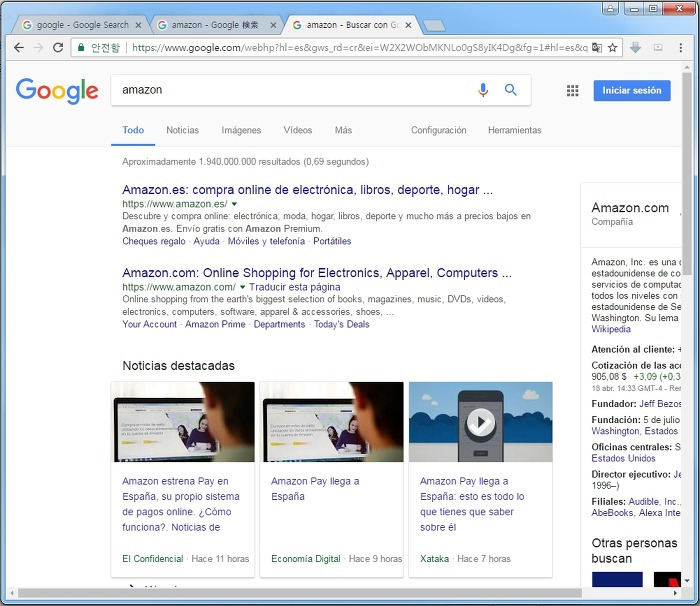
Task: Open the 'Your Account' sitelink
Action: click(x=150, y=324)
